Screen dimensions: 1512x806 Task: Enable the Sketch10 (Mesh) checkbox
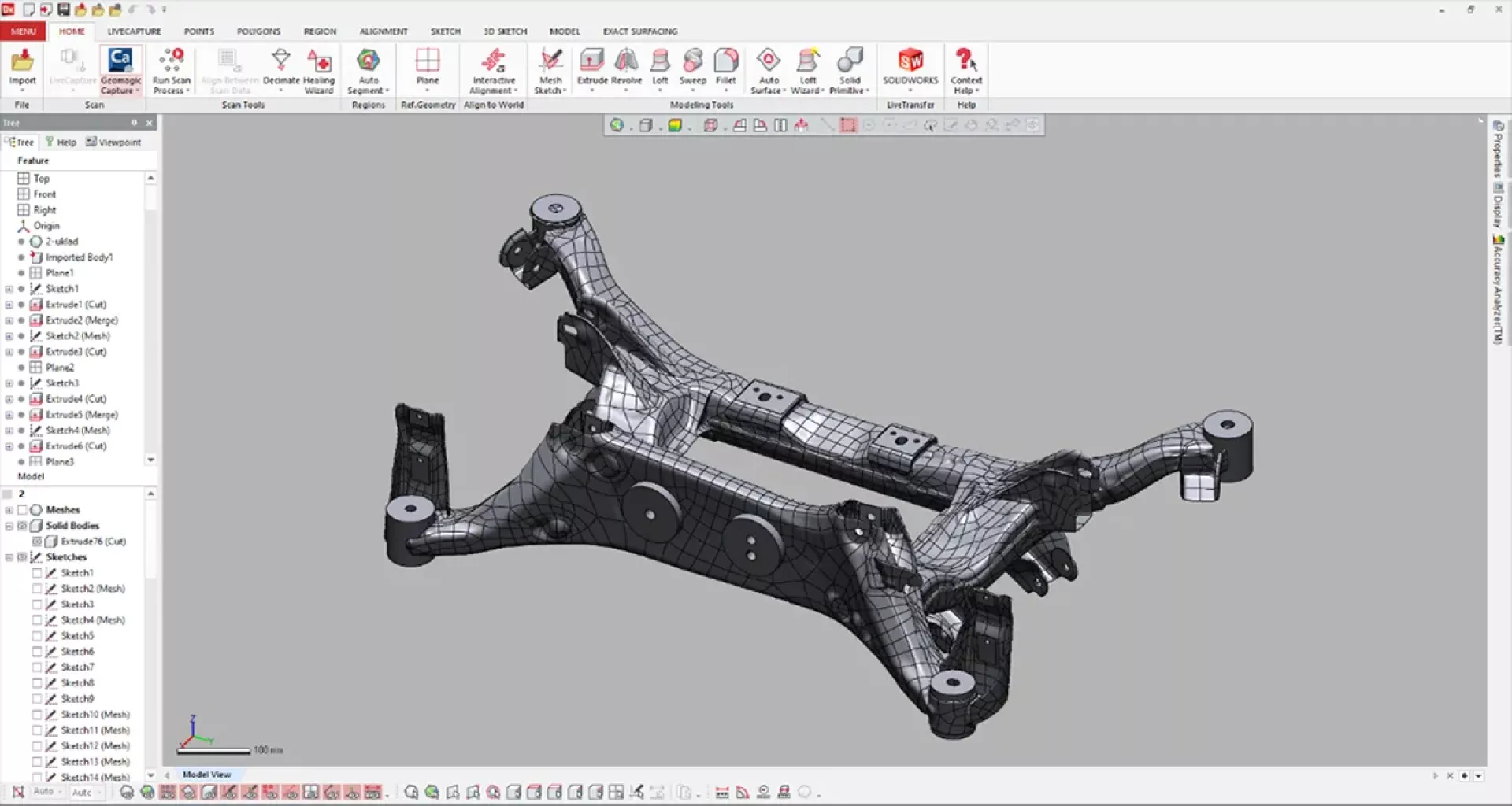[37, 715]
